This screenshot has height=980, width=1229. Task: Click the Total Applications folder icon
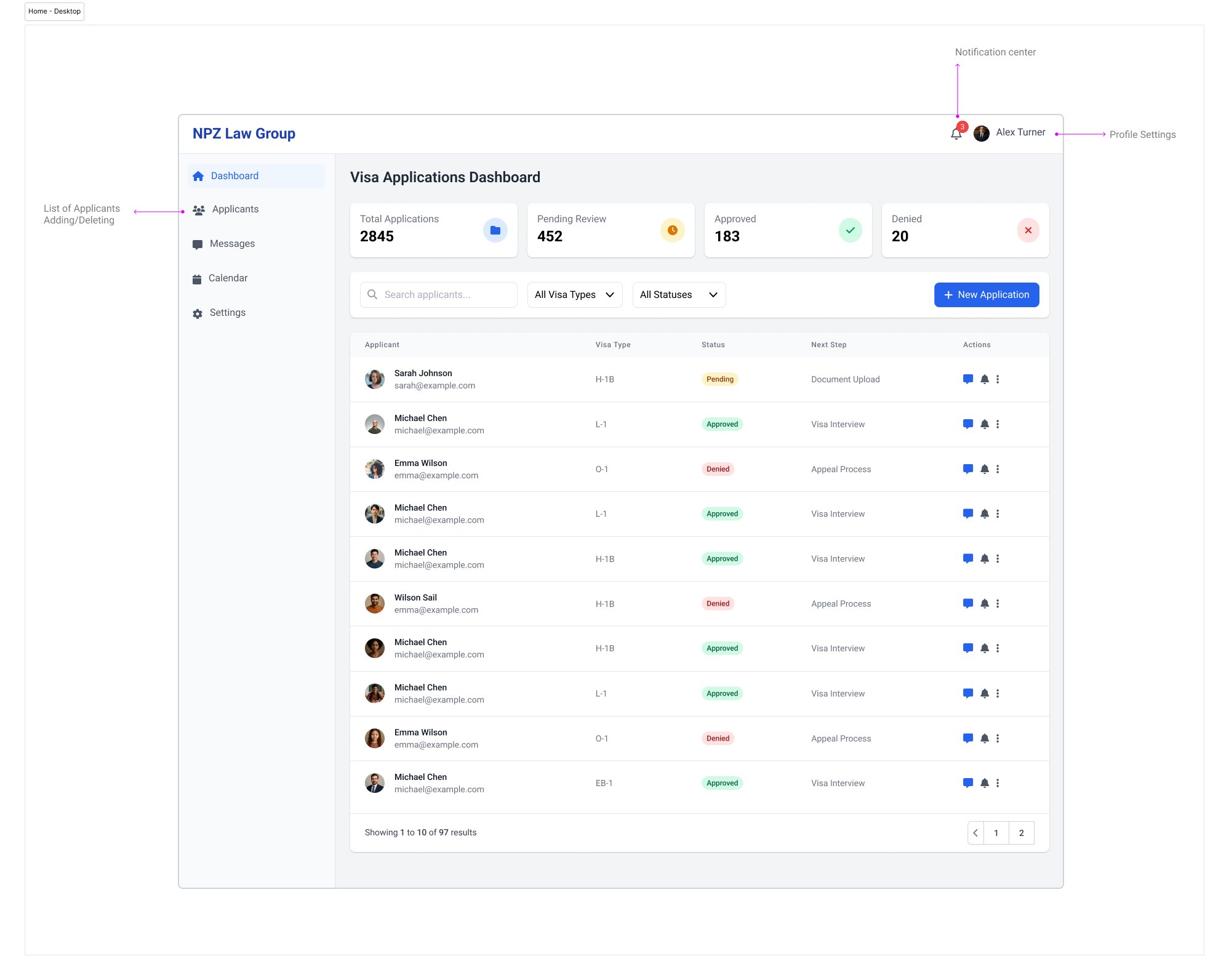495,230
